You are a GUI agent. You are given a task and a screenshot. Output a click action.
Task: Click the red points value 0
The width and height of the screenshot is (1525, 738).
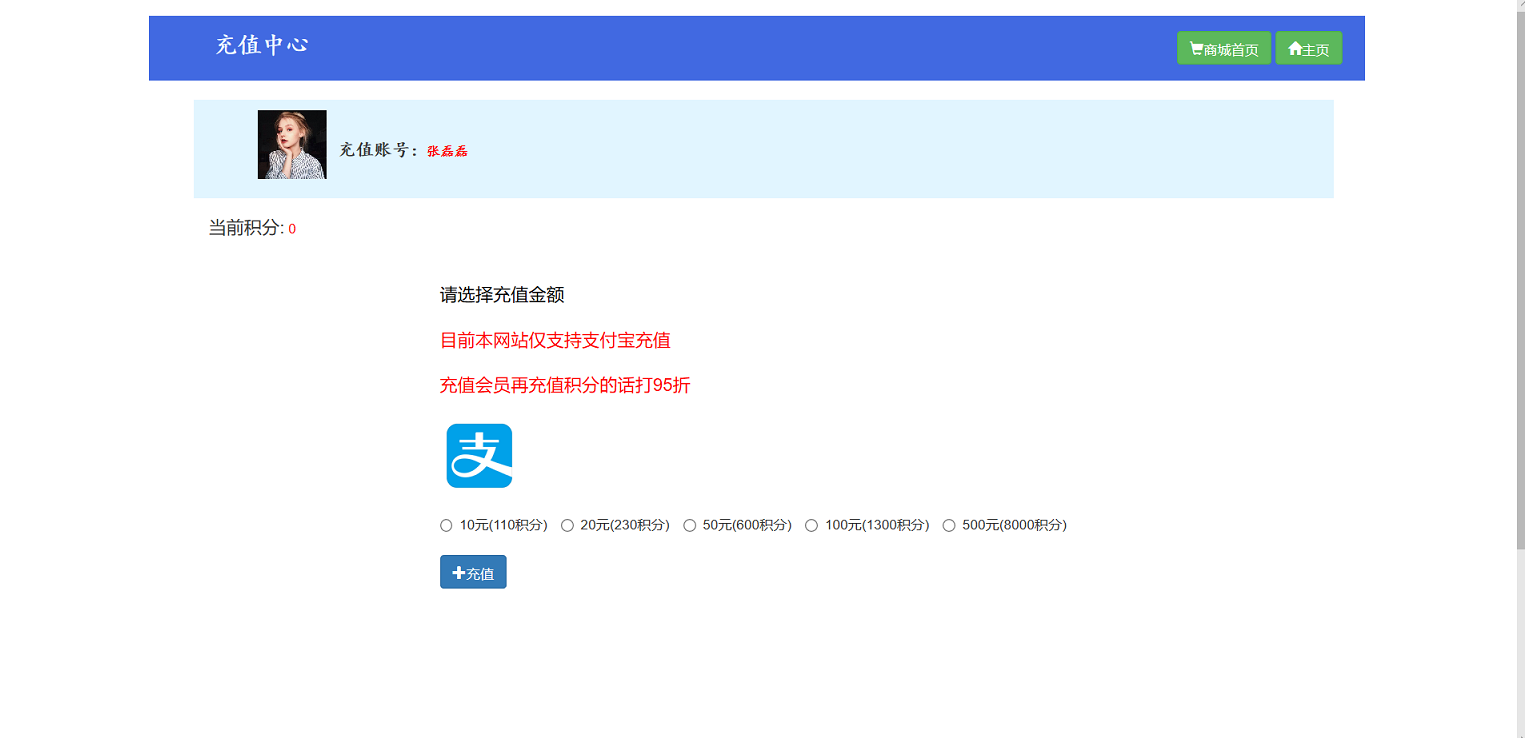pyautogui.click(x=292, y=229)
